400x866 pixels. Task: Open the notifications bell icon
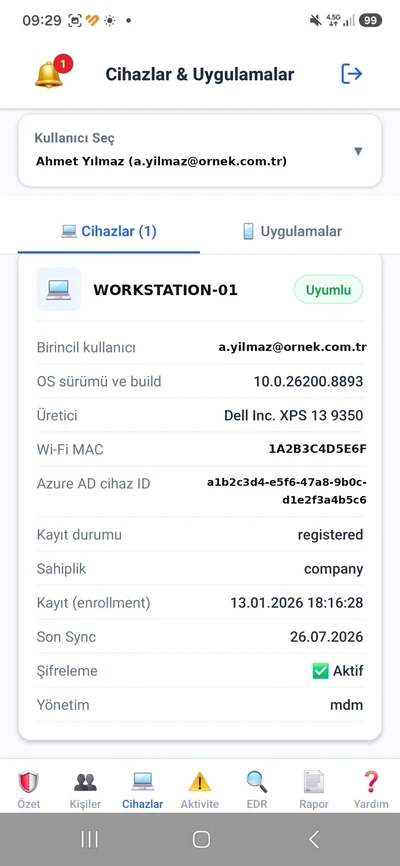click(49, 74)
